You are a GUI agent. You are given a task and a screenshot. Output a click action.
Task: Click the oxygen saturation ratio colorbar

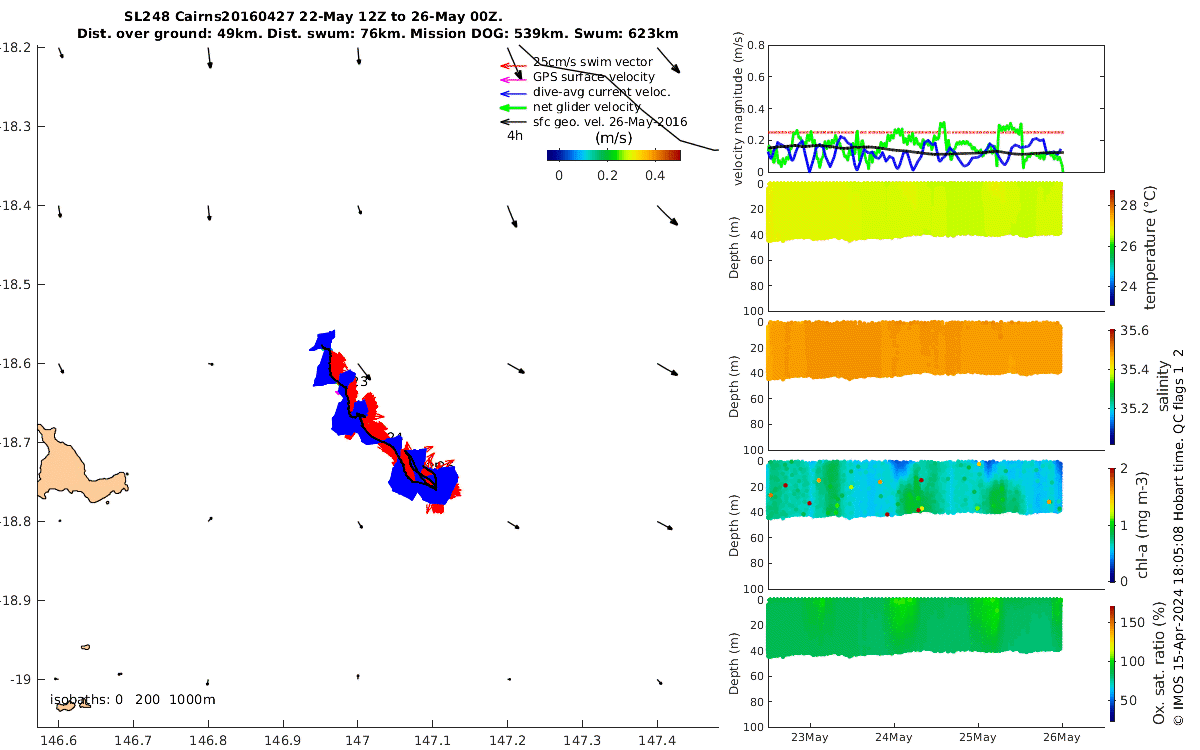(1112, 663)
